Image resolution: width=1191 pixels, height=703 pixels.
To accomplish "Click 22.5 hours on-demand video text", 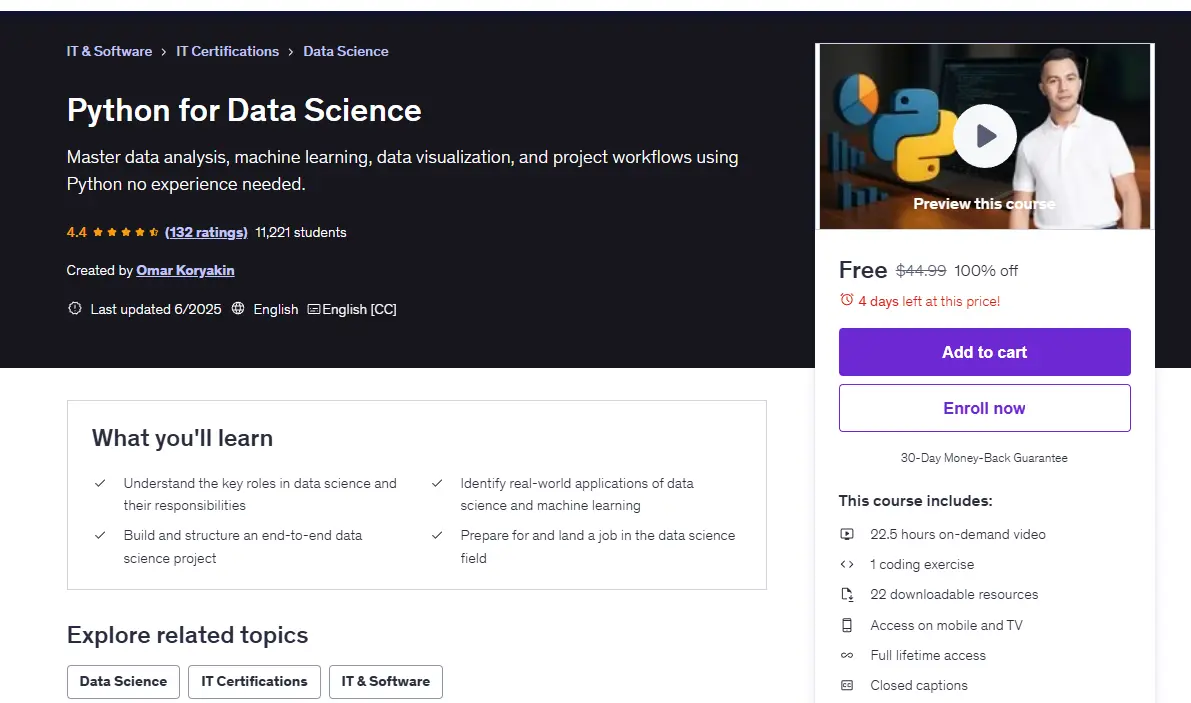I will click(x=958, y=534).
